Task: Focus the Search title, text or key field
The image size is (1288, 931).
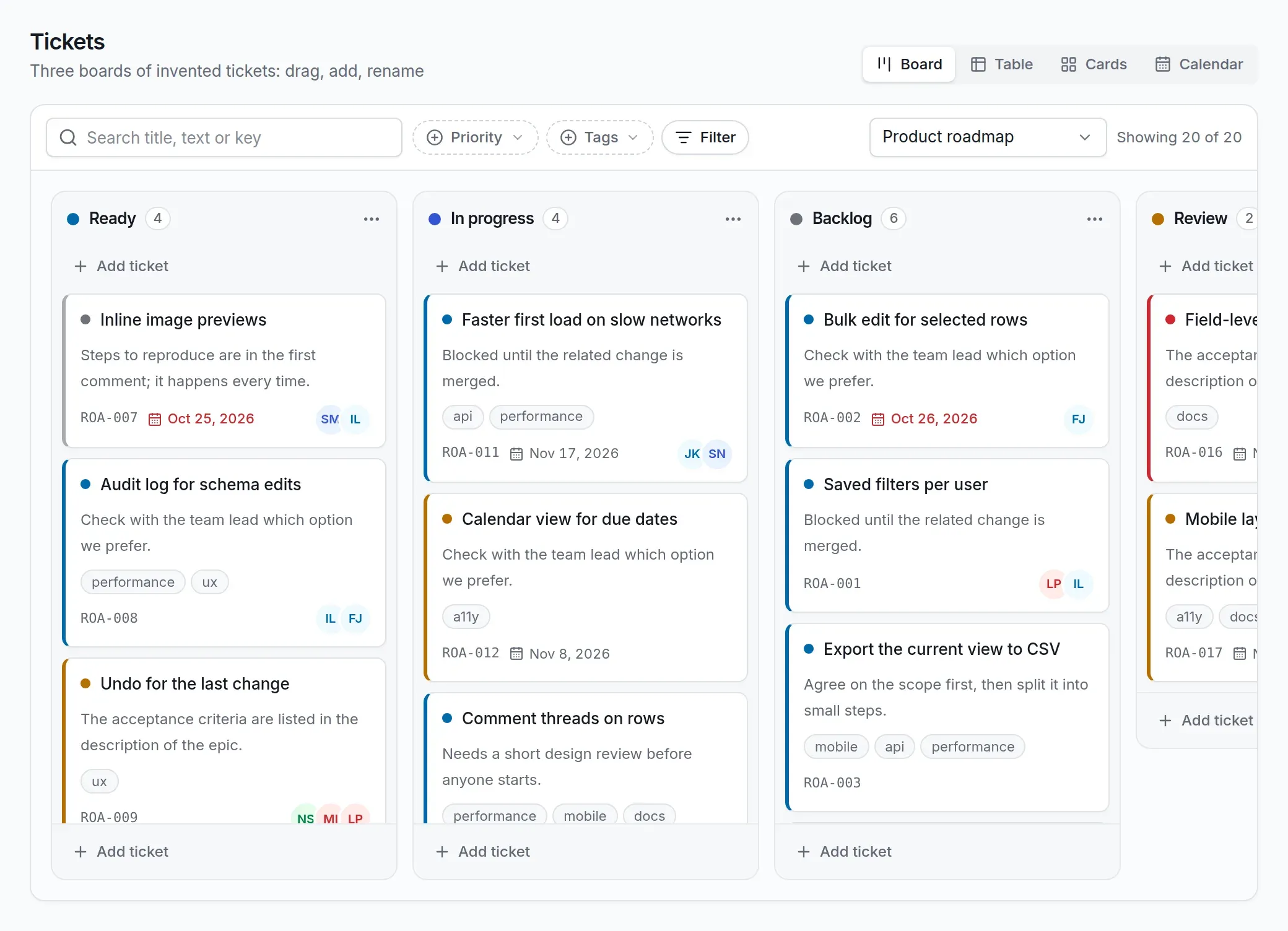Action: (x=224, y=137)
